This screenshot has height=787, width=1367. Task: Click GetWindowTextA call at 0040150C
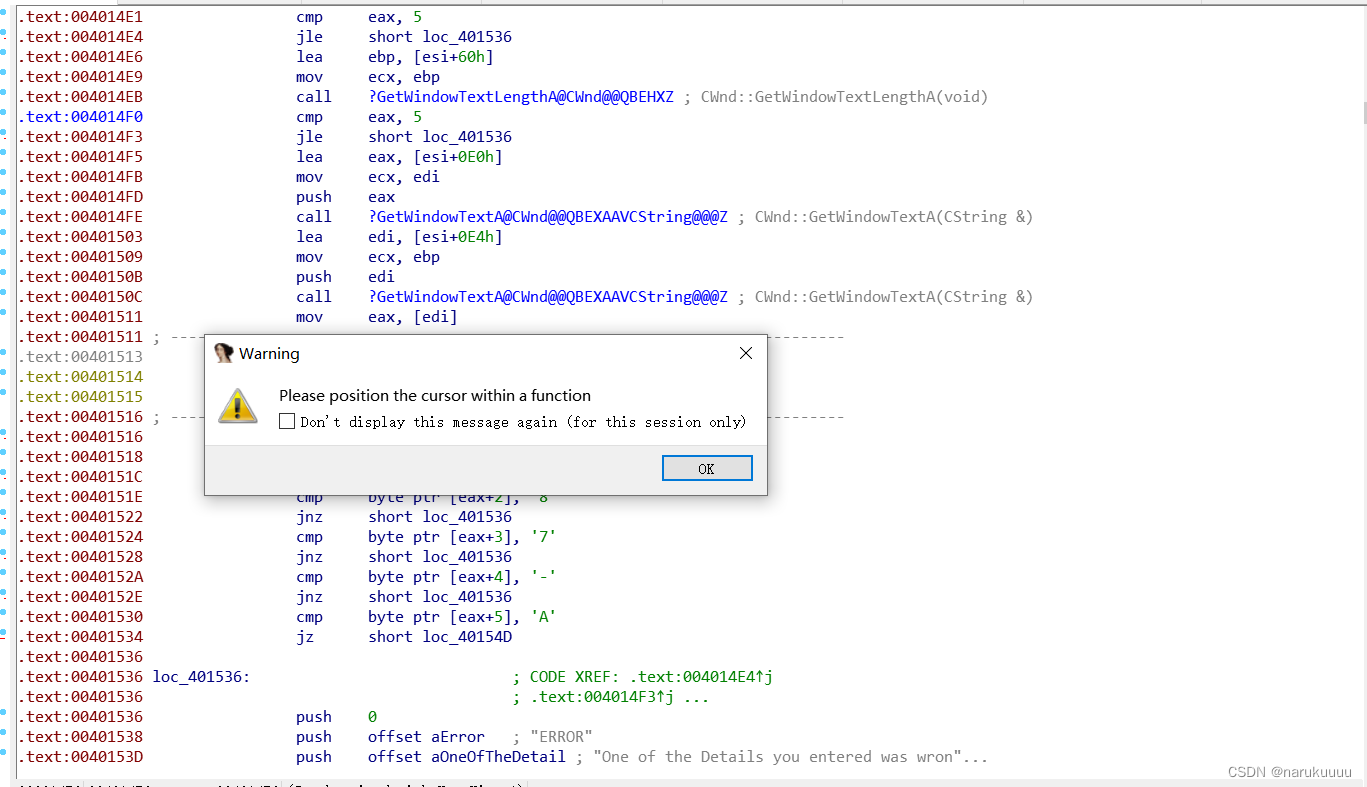[x=548, y=297]
